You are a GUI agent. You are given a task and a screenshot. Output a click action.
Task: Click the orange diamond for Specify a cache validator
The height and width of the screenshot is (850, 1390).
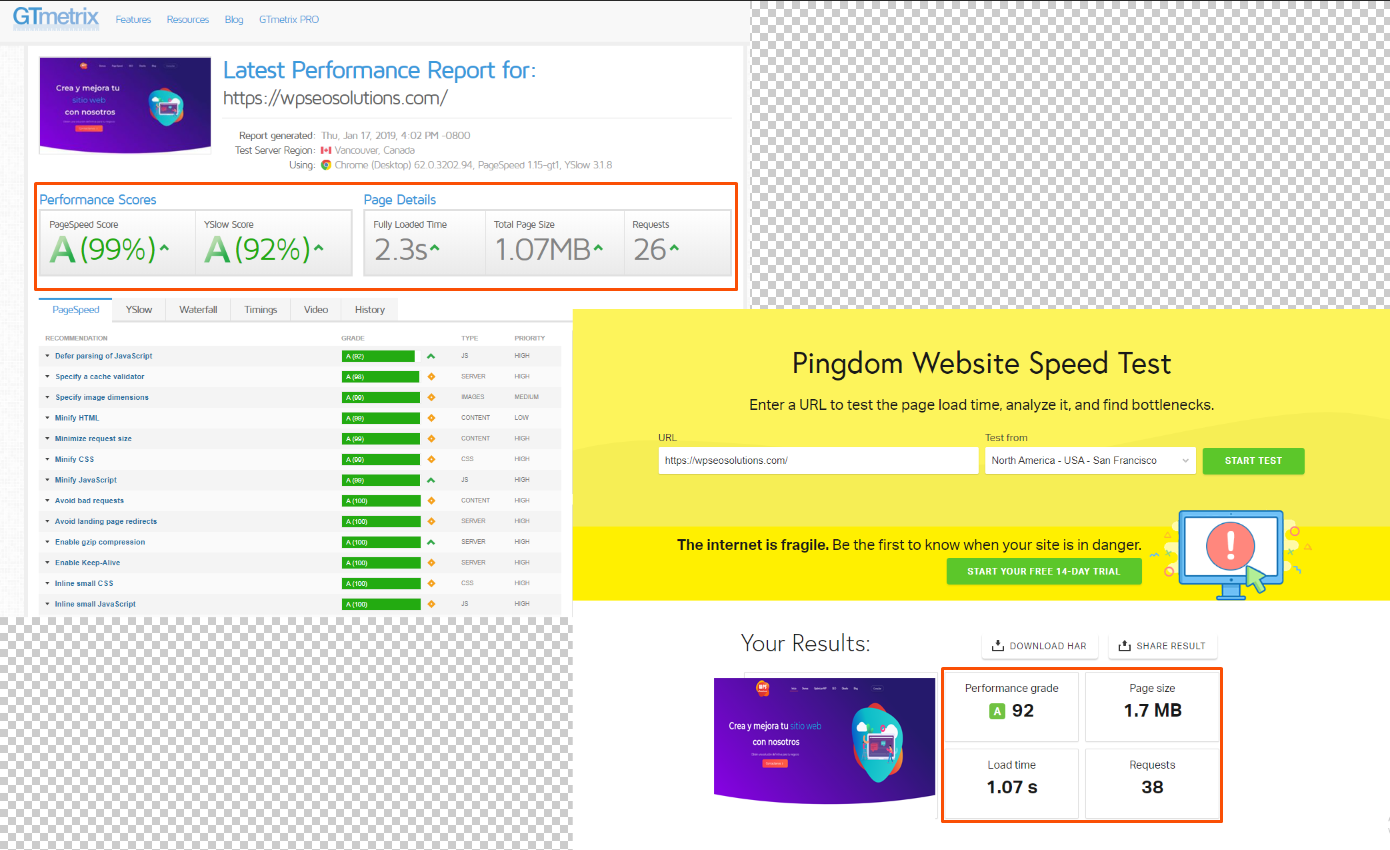(x=431, y=377)
